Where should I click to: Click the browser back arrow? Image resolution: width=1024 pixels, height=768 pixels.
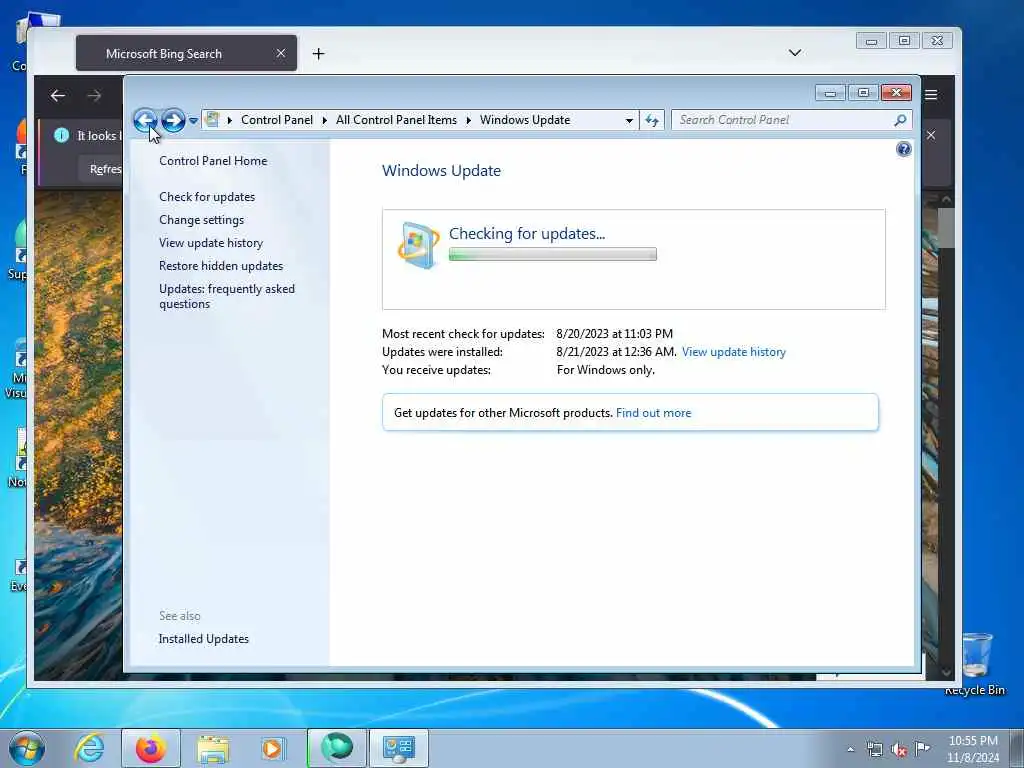coord(57,95)
